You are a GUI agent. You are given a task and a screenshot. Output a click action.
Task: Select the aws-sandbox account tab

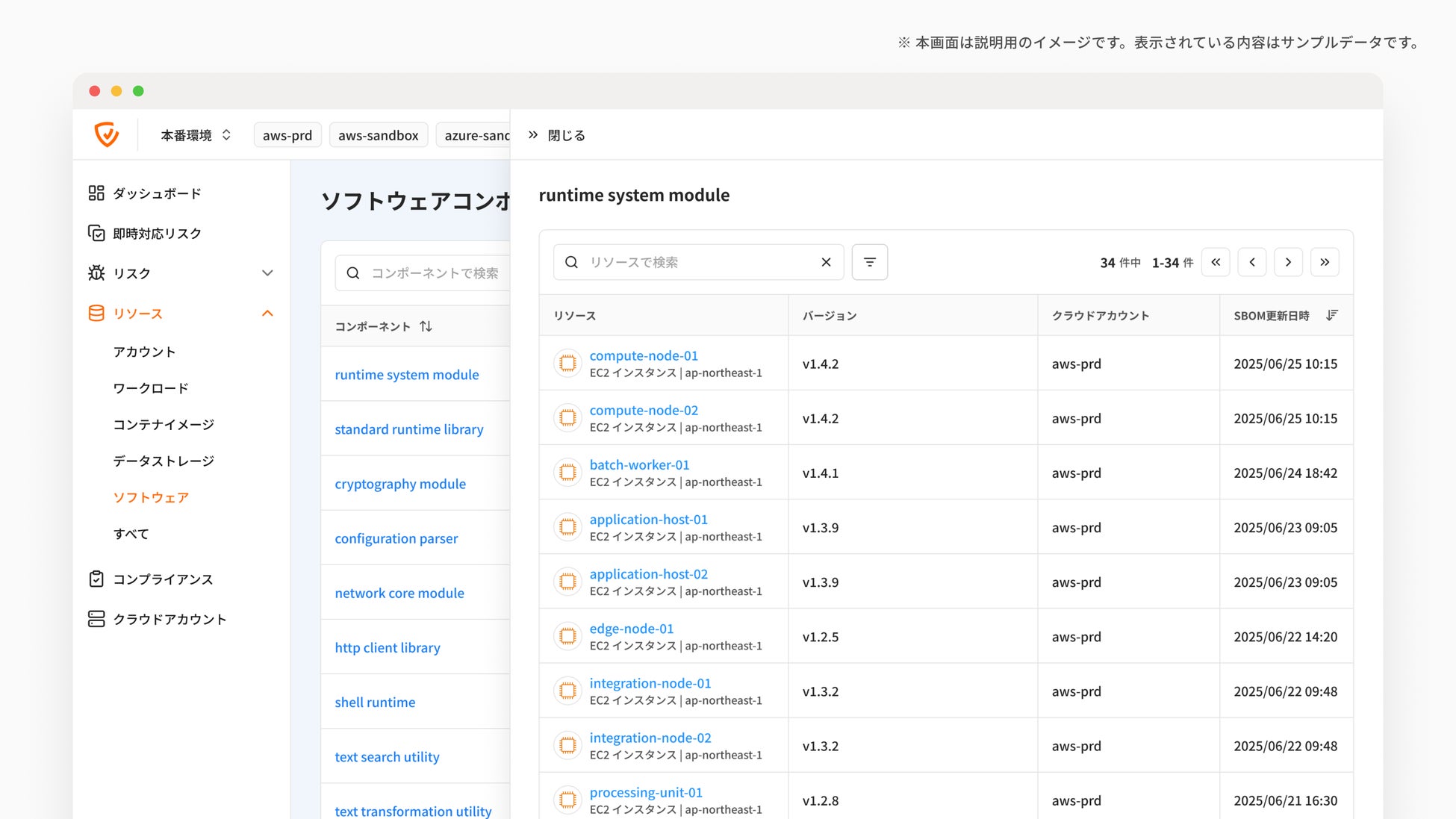click(378, 135)
